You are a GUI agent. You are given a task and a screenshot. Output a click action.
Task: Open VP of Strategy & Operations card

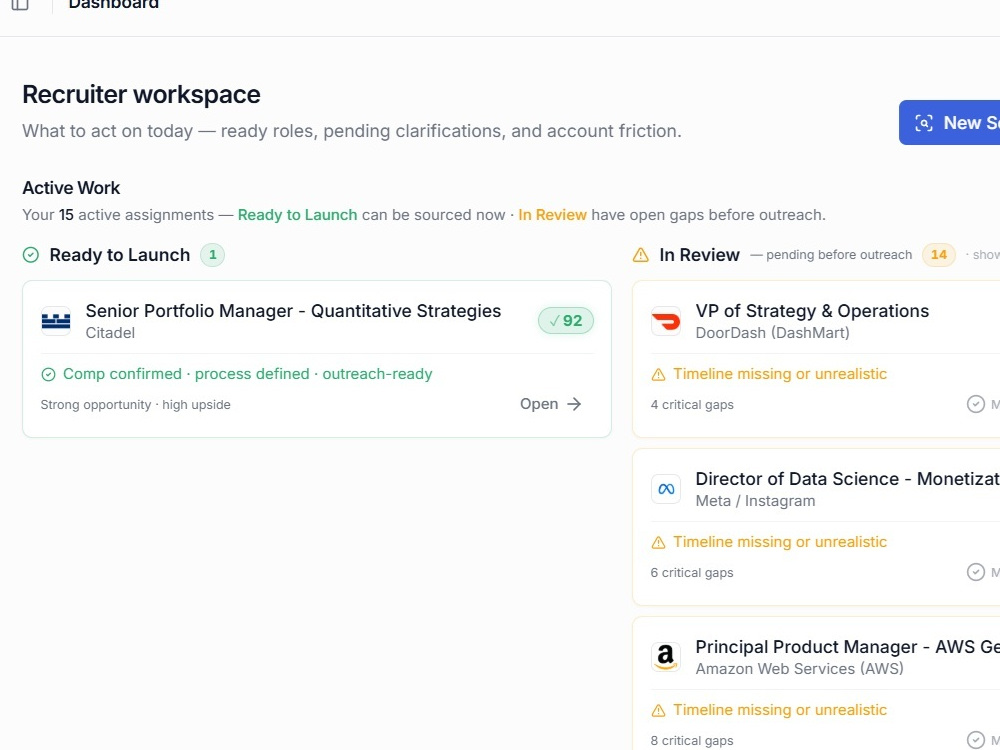click(x=812, y=311)
